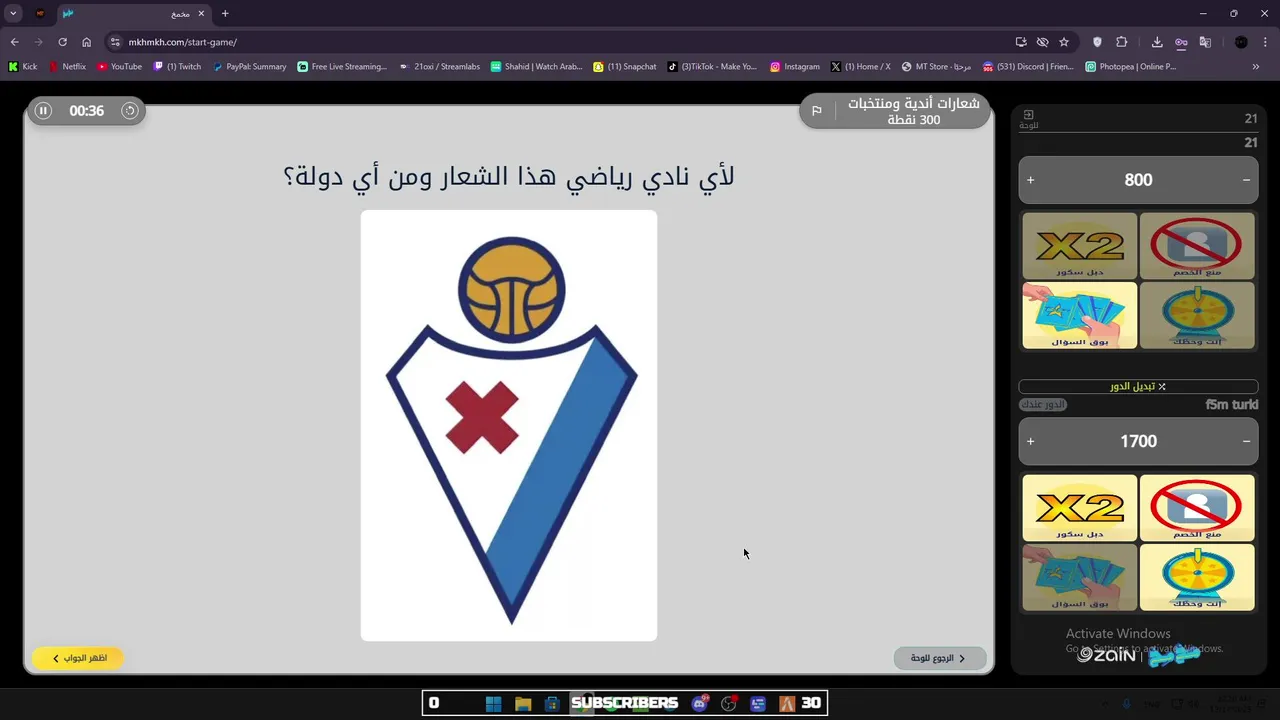Use f5m turki's wheel card
The width and height of the screenshot is (1280, 720).
(1196, 577)
